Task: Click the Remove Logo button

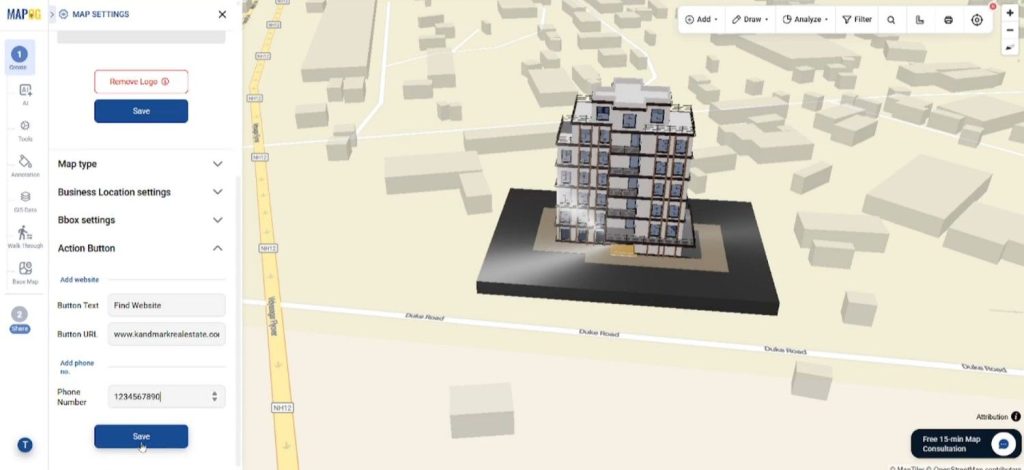Action: click(x=141, y=82)
